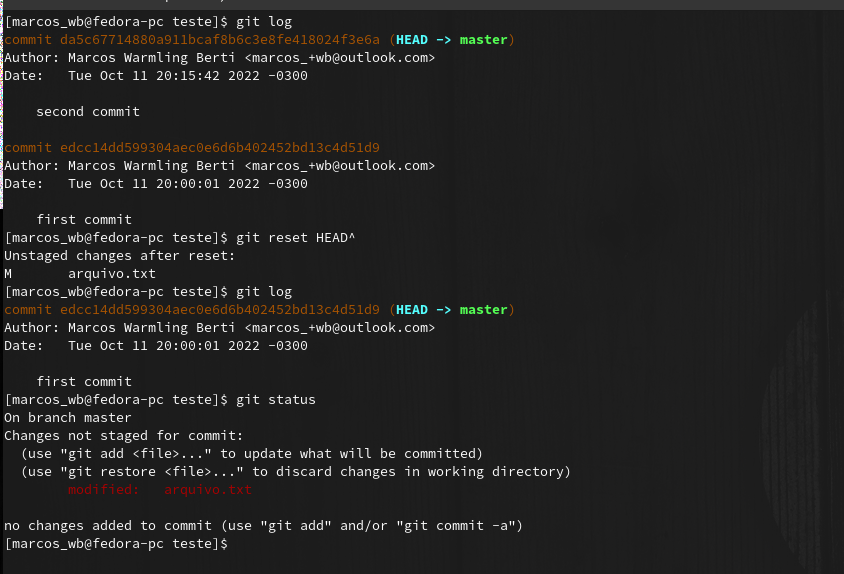The image size is (844, 574).
Task: Select the "second commit" message text
Action: (x=88, y=111)
